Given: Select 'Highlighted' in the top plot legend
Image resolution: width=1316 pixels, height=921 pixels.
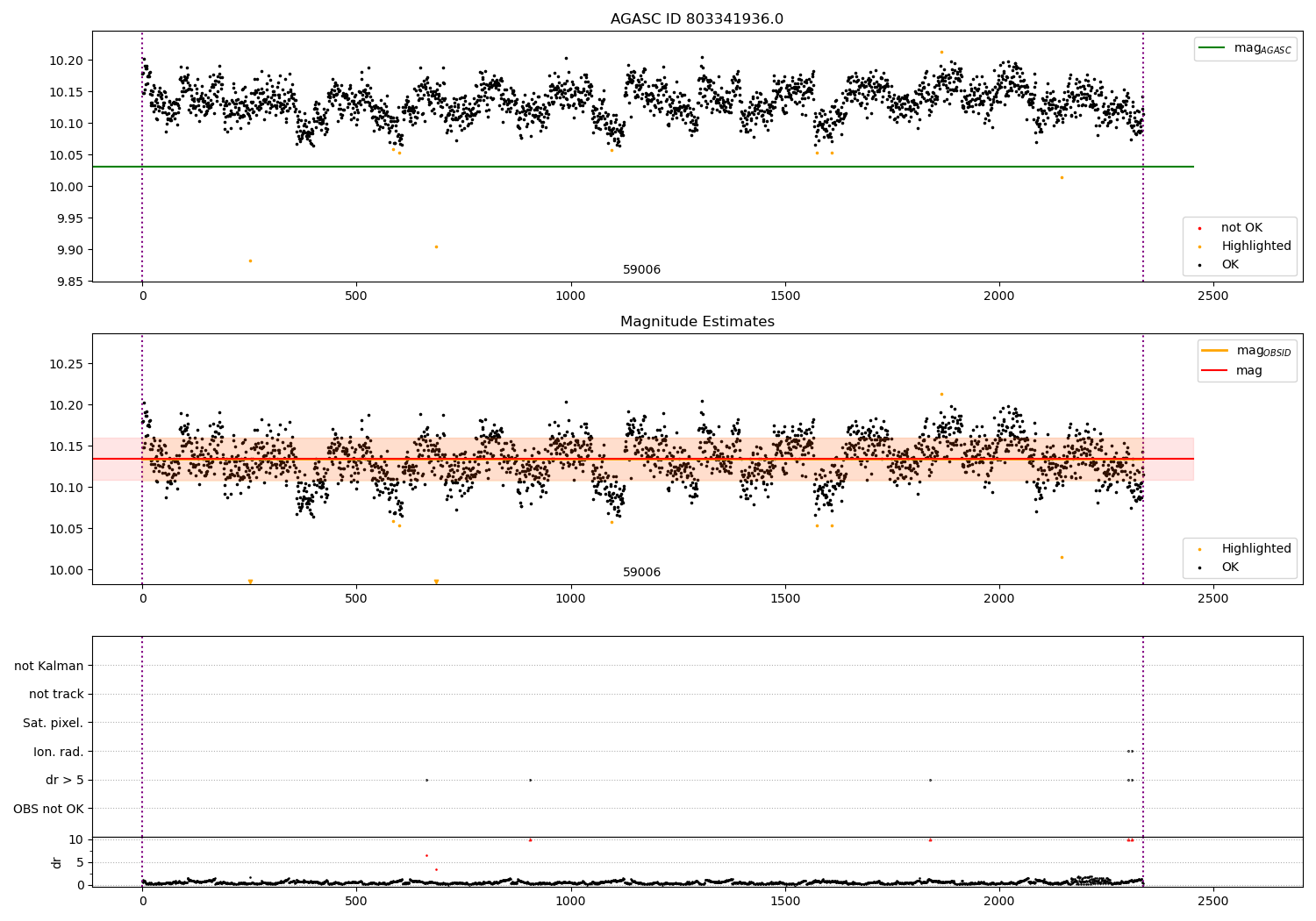Looking at the screenshot, I should pyautogui.click(x=1256, y=246).
